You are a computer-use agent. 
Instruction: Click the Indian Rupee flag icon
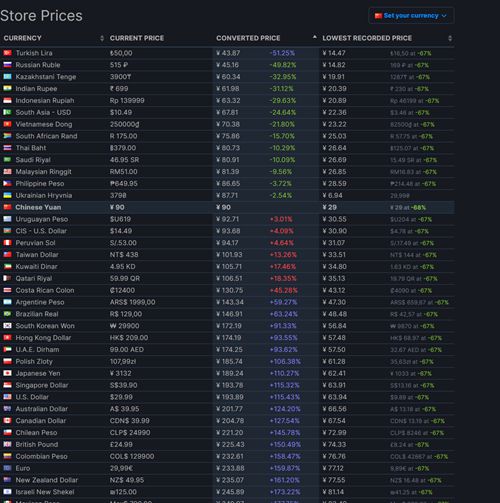pos(7,88)
